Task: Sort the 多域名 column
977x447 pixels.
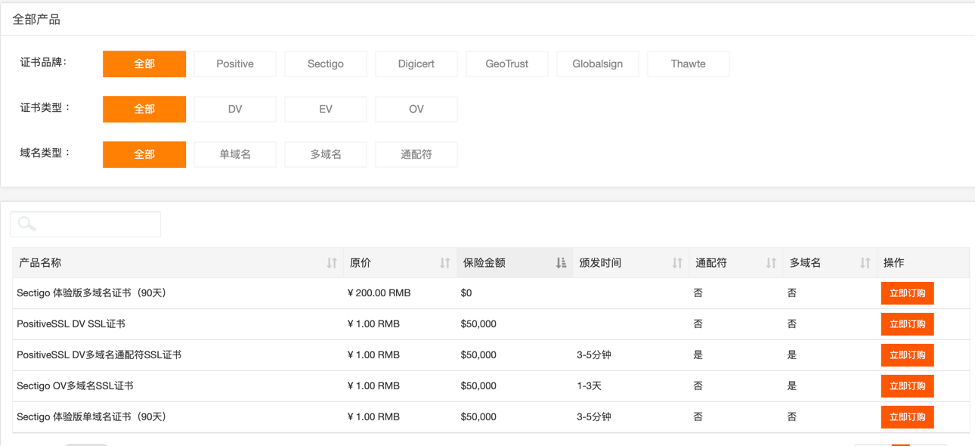Action: 865,263
